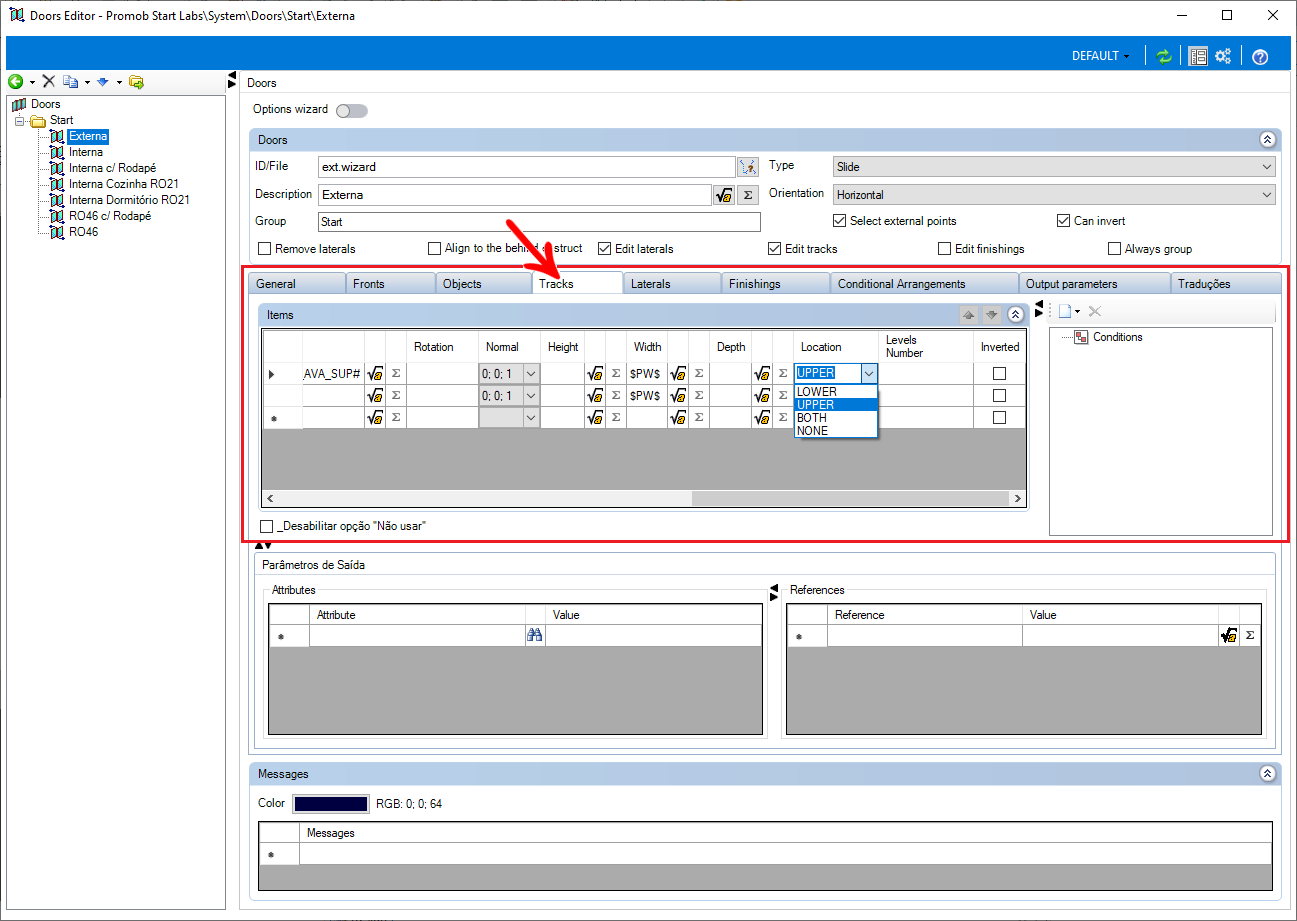Collapse the Items panel using its chevron
The height and width of the screenshot is (921, 1297).
pyautogui.click(x=1015, y=314)
